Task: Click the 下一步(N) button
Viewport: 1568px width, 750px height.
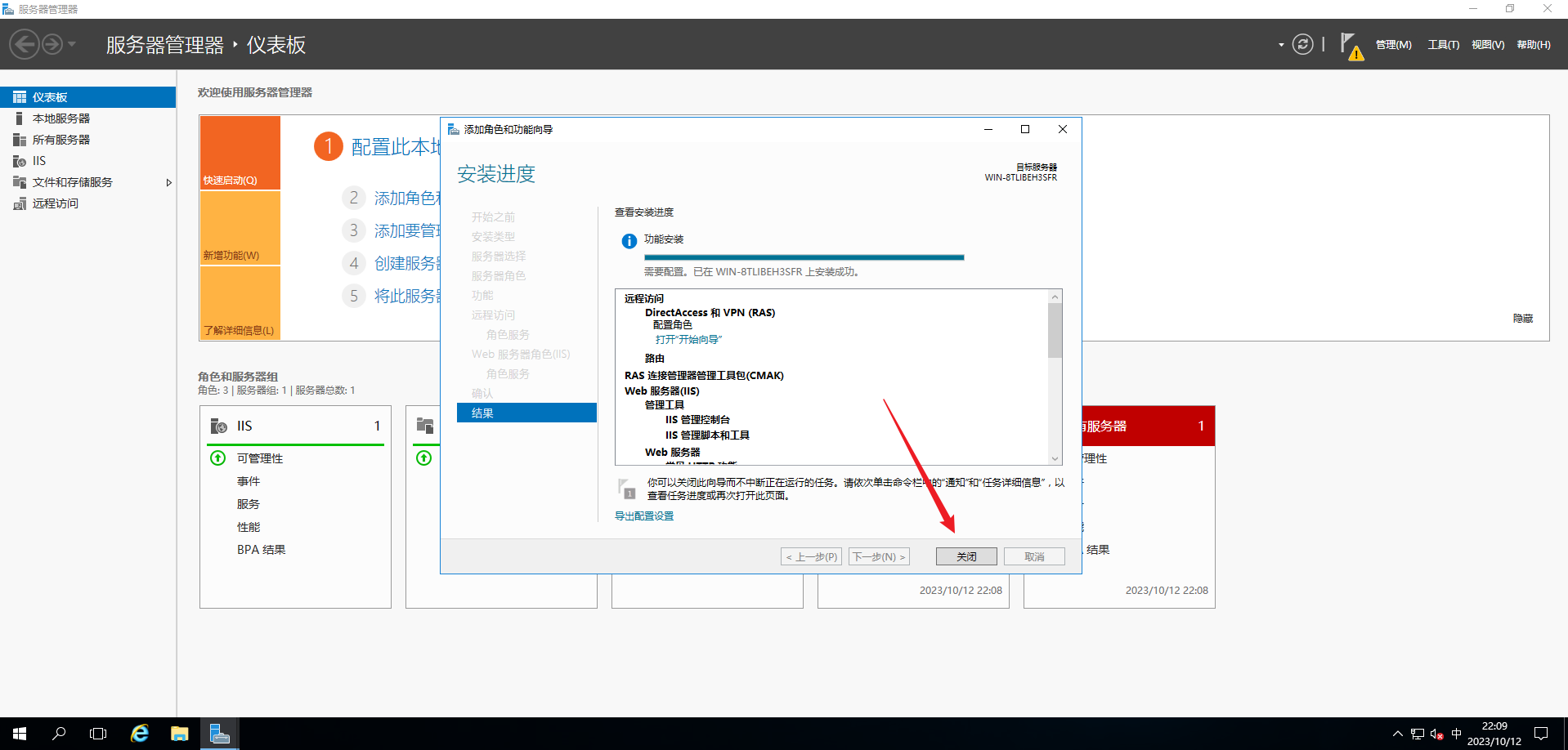Action: pyautogui.click(x=879, y=556)
